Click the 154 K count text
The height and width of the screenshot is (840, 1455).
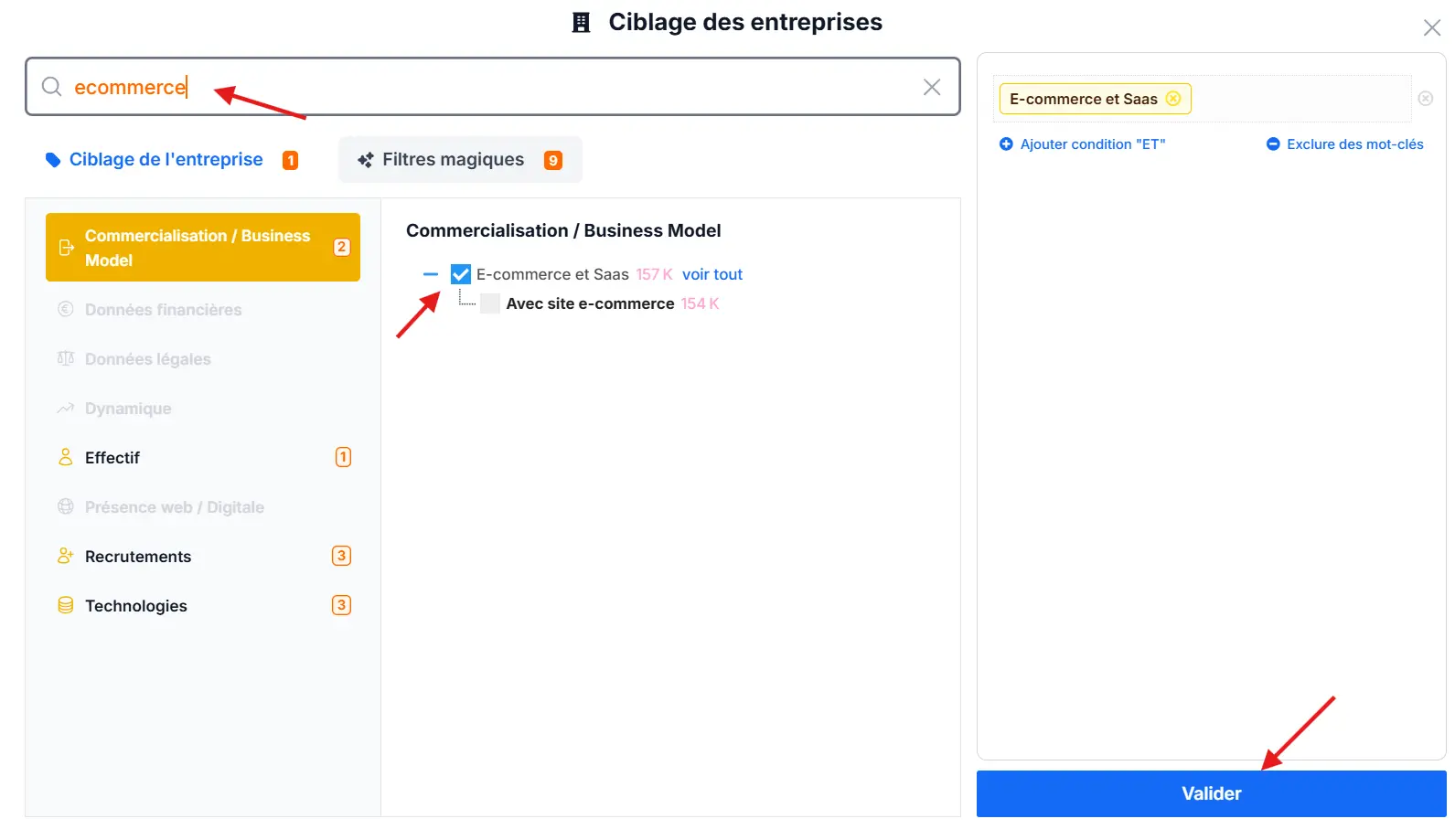(x=700, y=303)
